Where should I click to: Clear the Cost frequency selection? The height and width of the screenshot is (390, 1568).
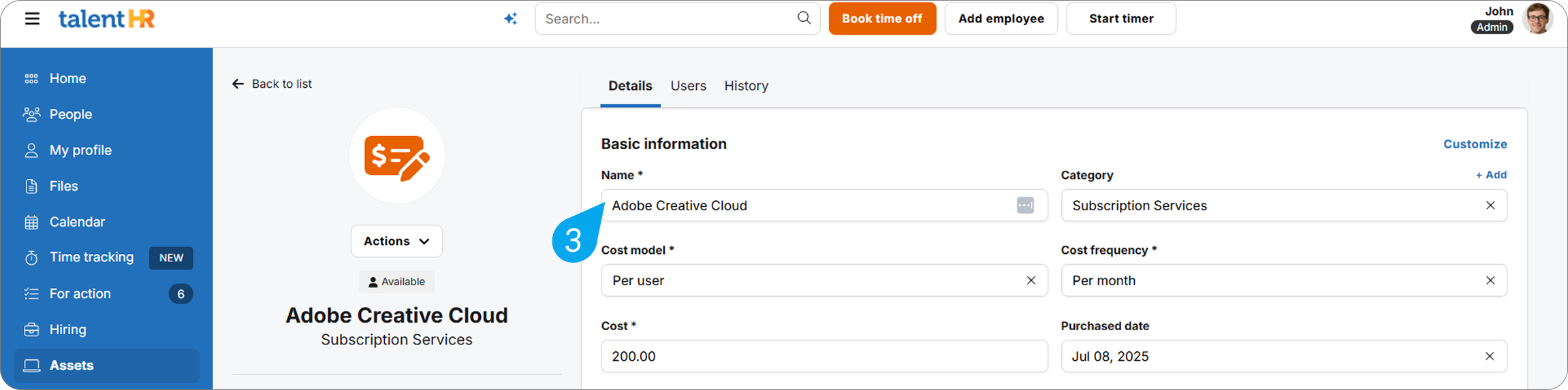pyautogui.click(x=1490, y=280)
